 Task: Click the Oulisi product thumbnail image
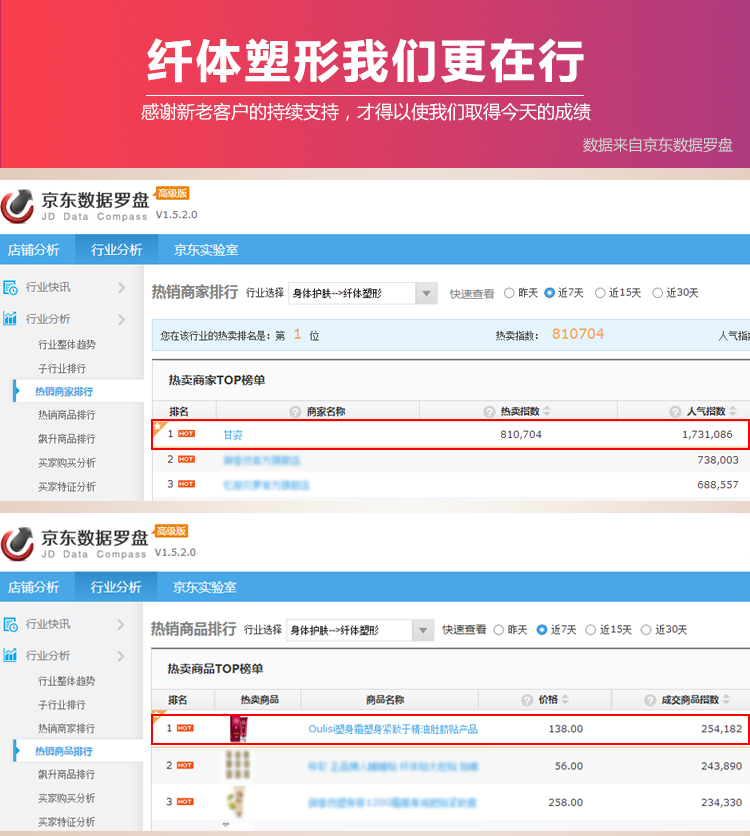238,729
